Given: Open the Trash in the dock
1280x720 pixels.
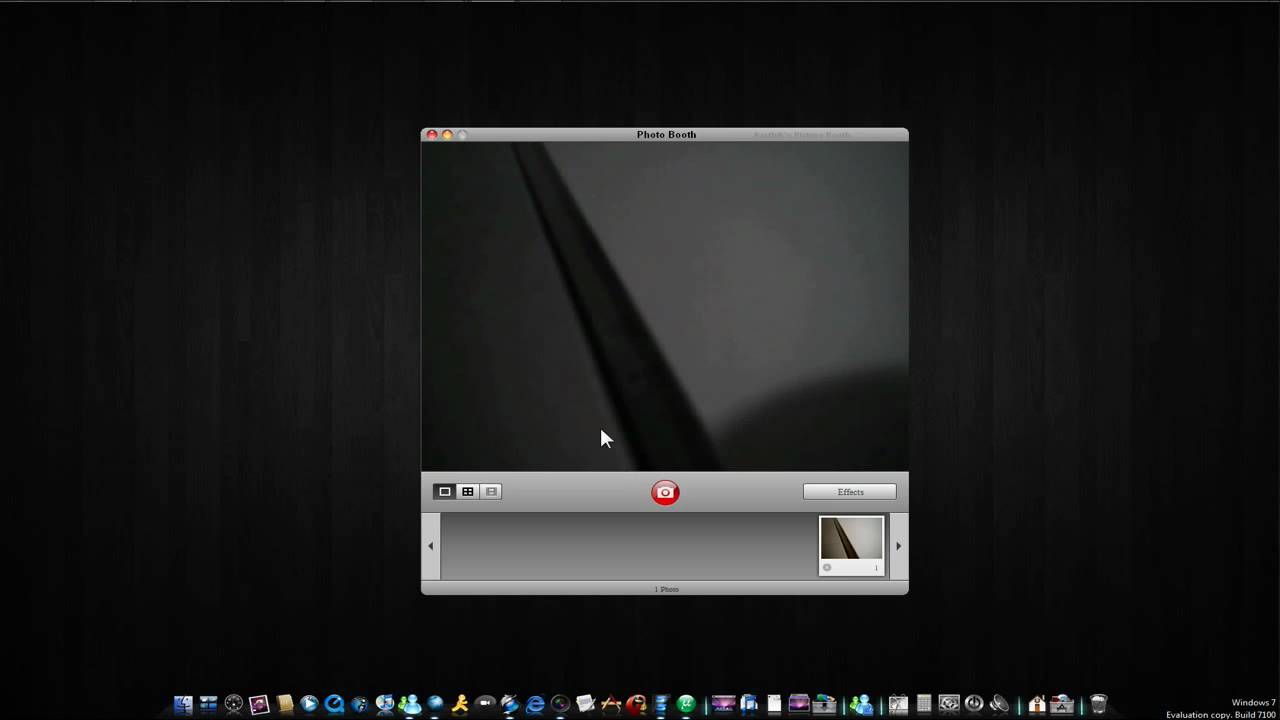Looking at the screenshot, I should point(1098,704).
